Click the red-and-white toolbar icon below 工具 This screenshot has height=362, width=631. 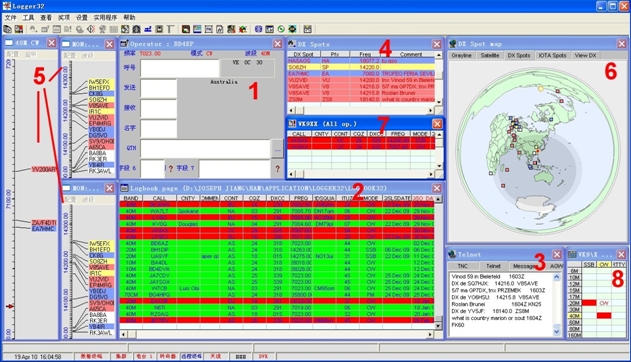19,29
